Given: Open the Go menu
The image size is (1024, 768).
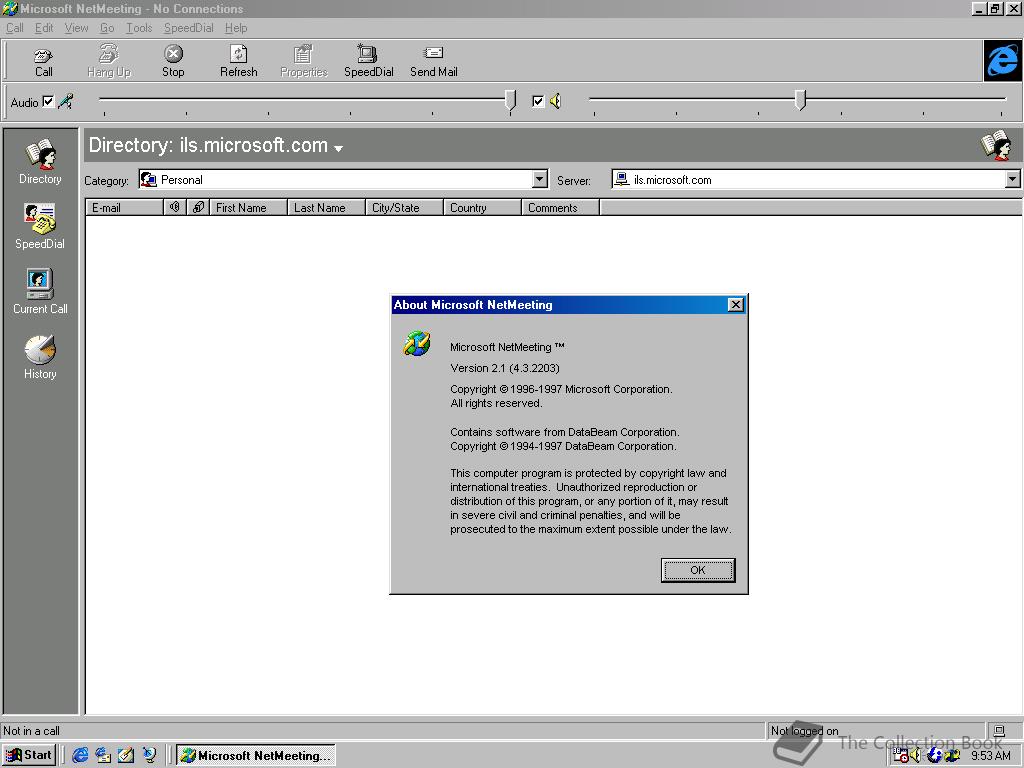Looking at the screenshot, I should pos(106,28).
